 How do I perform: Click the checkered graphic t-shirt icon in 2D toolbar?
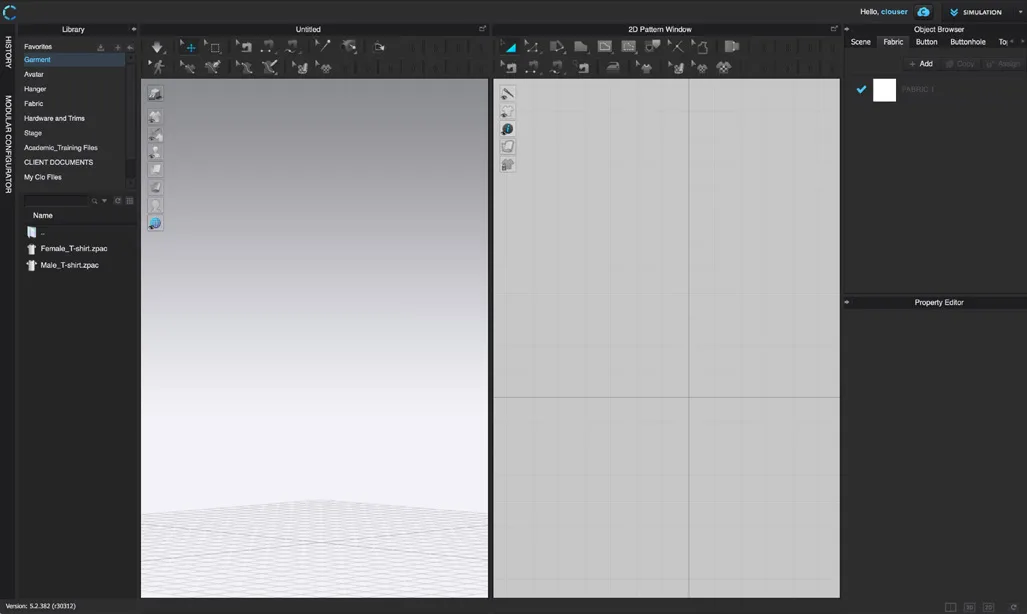click(724, 67)
